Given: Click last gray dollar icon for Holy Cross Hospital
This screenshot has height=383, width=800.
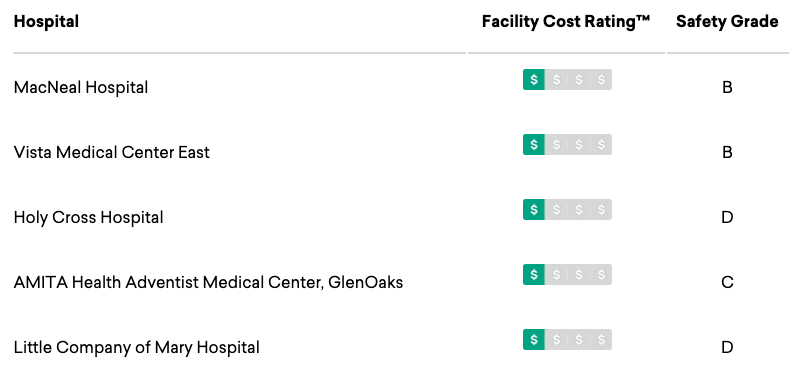Looking at the screenshot, I should click(x=602, y=210).
